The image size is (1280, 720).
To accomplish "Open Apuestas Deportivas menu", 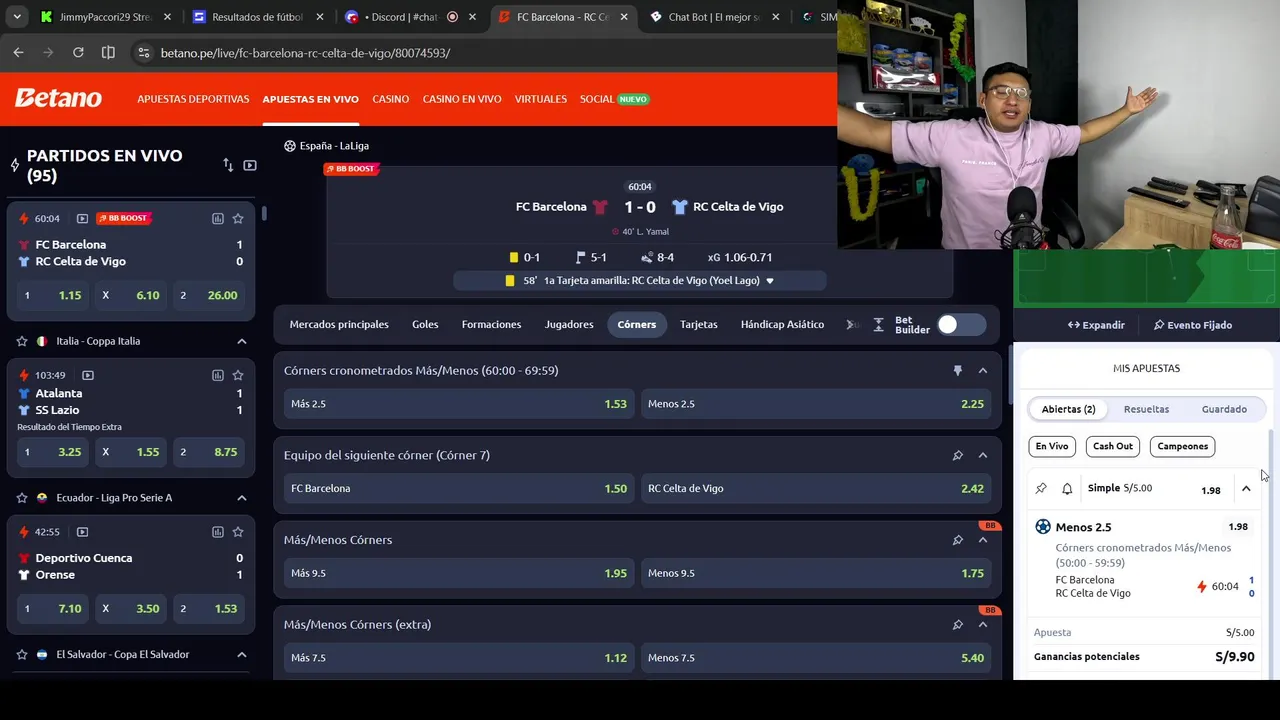I will point(193,99).
